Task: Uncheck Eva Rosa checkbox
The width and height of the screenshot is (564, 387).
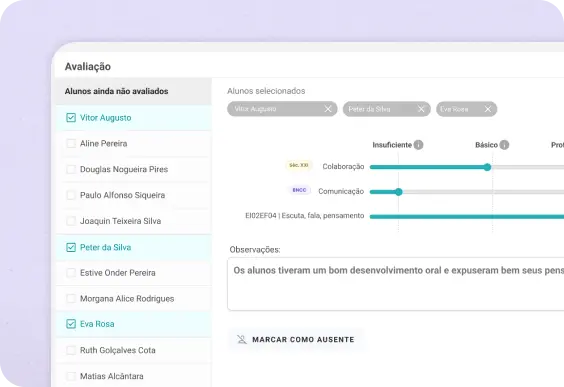Action: (71, 324)
